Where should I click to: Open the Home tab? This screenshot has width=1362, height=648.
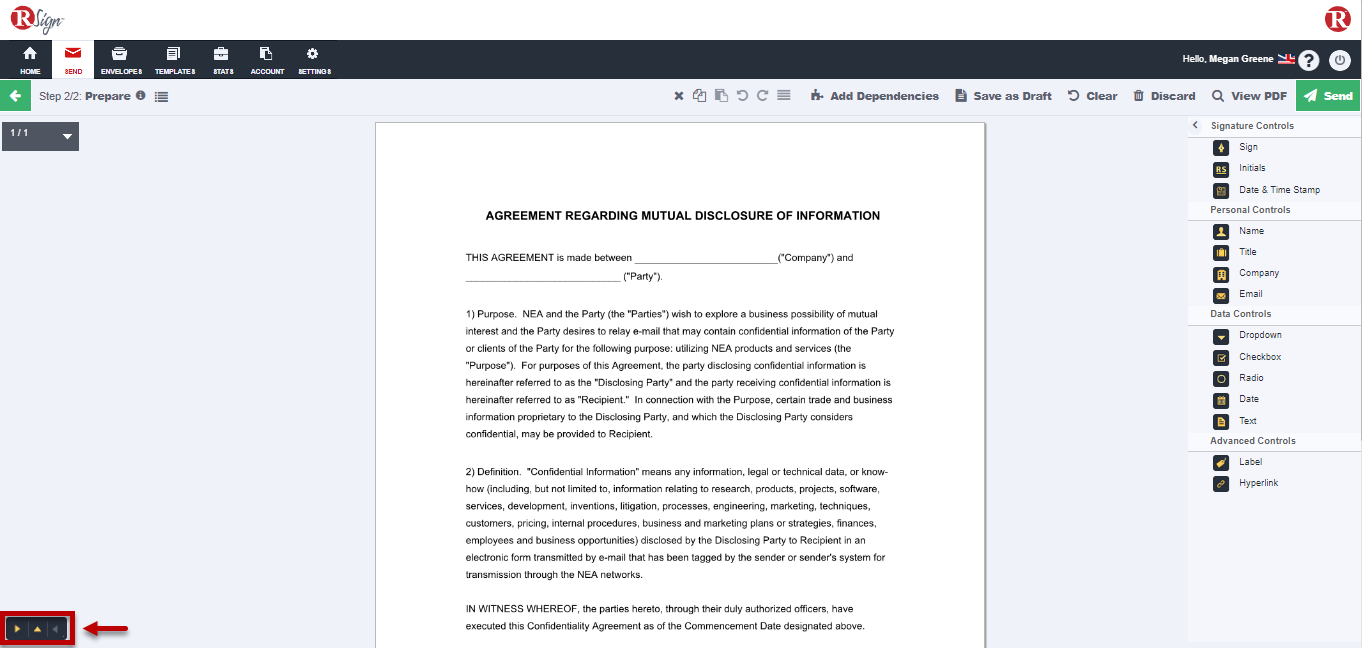tap(30, 60)
